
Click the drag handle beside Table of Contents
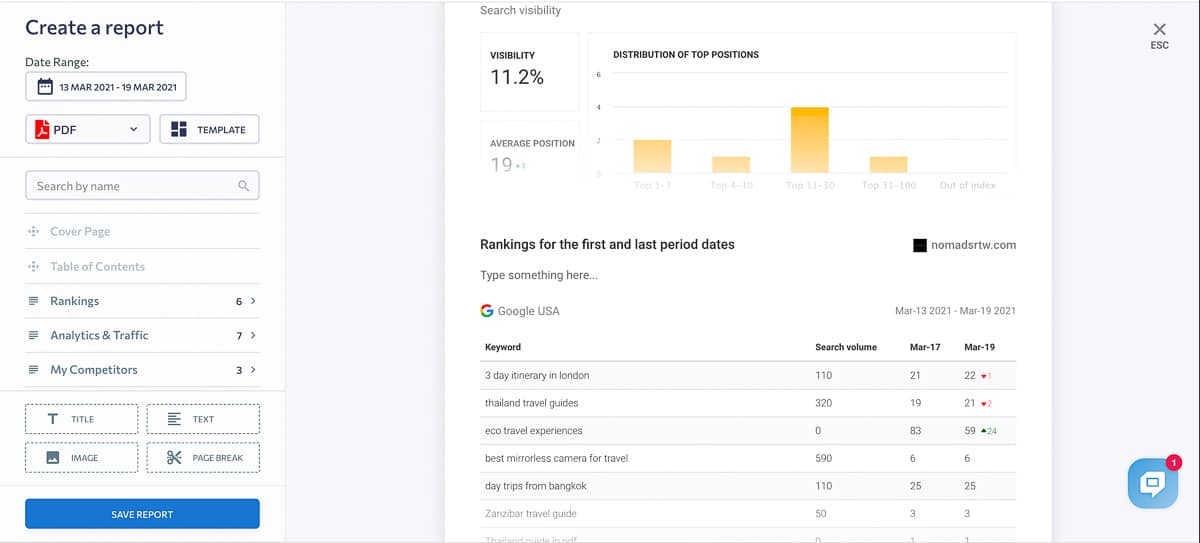click(33, 267)
